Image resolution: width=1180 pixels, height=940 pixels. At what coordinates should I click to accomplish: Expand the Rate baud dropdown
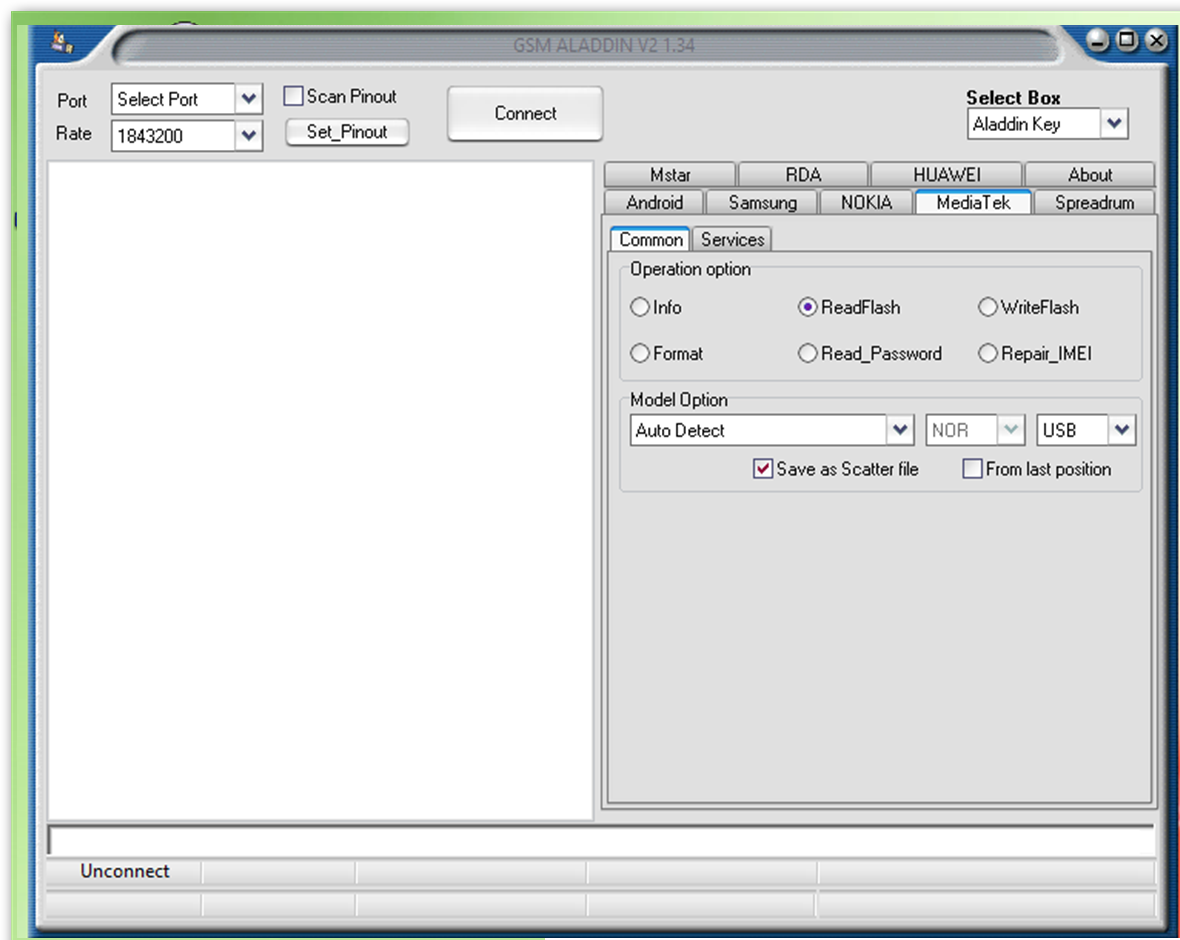(x=249, y=136)
